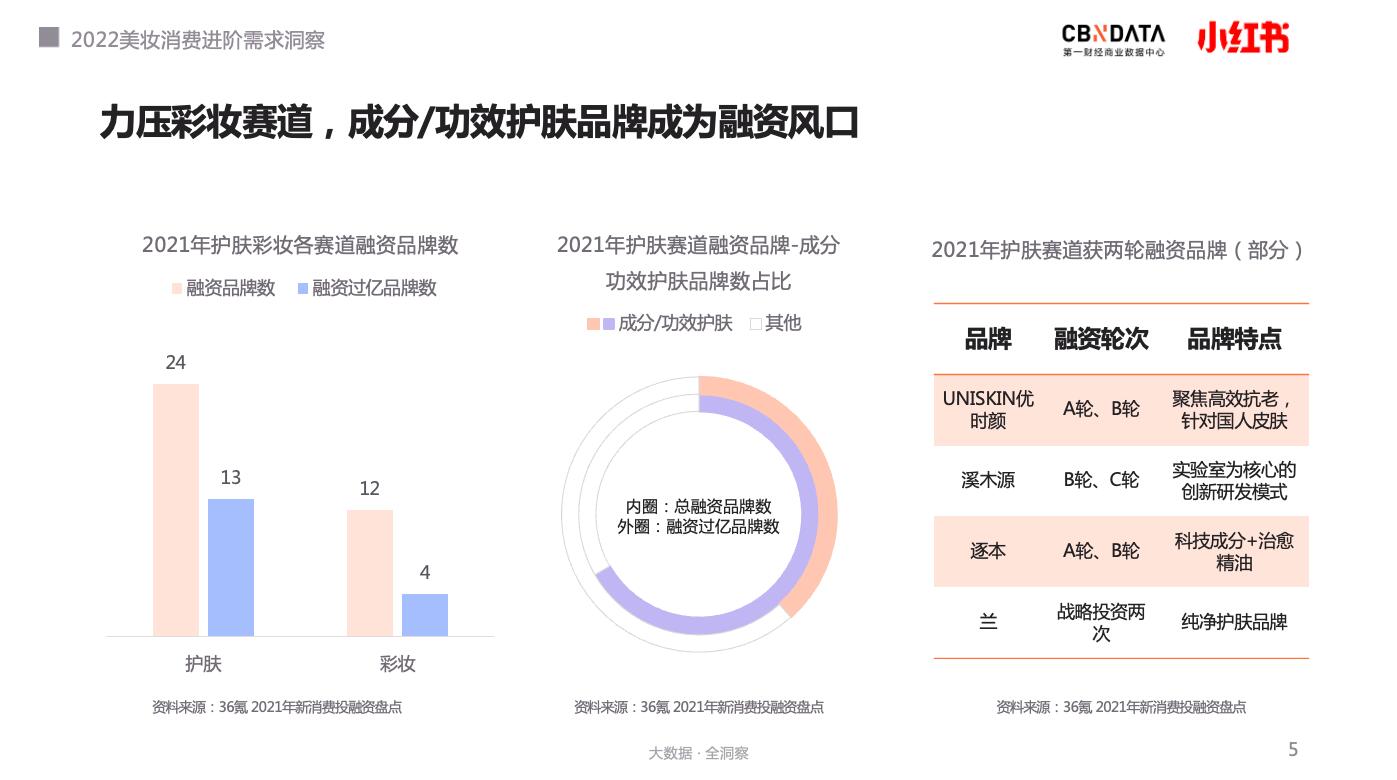
Task: Select the 溪木源 brand cell
Action: point(988,481)
